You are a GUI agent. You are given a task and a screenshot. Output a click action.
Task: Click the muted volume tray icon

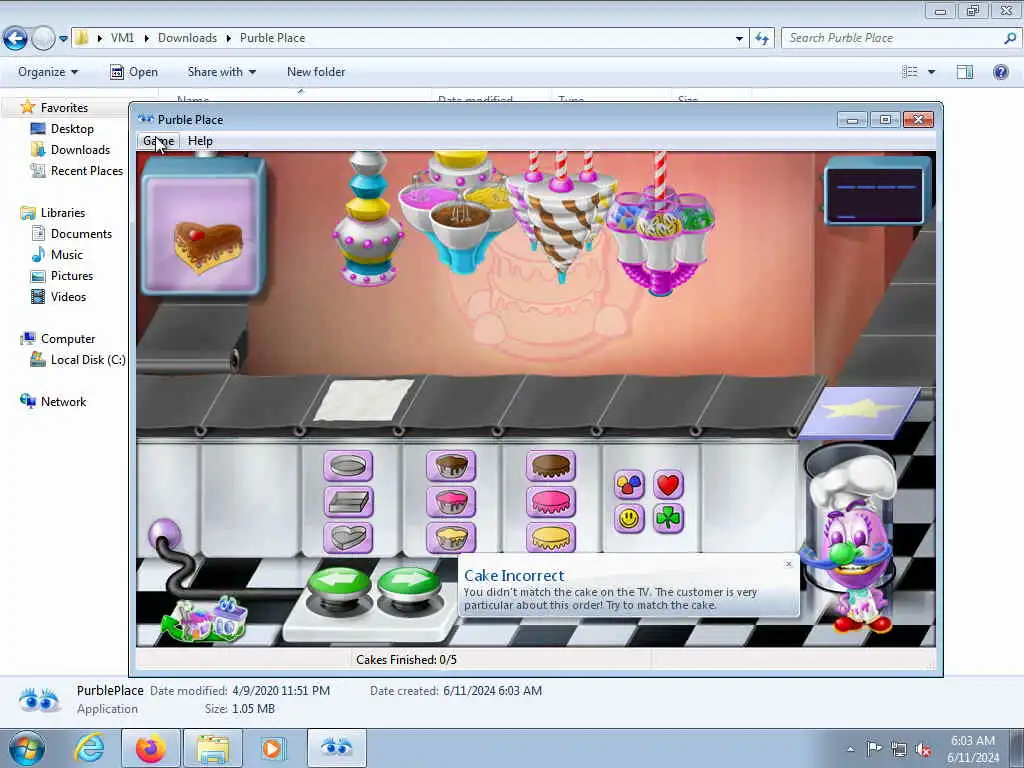coord(923,749)
